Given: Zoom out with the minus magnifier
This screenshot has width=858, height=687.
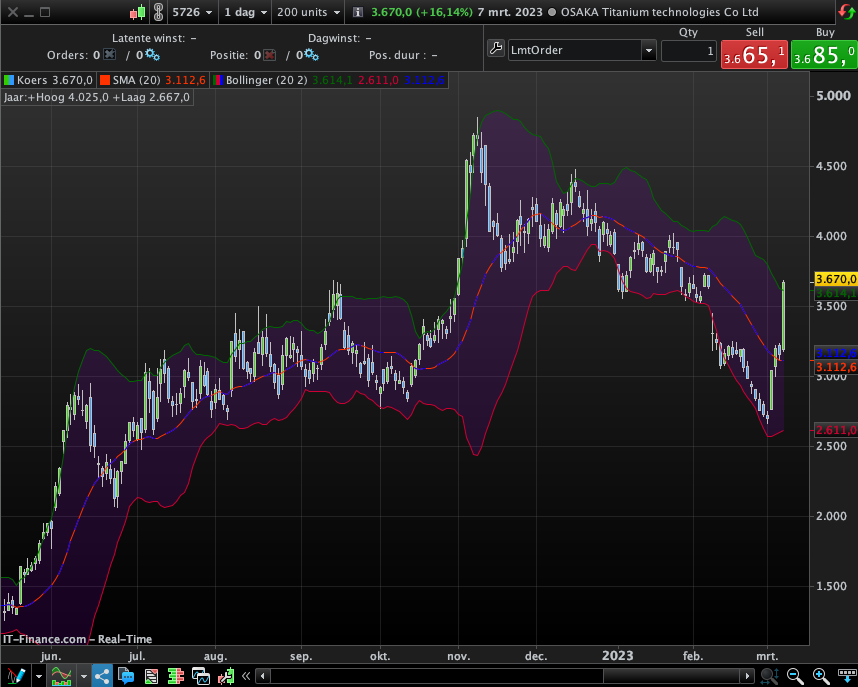Looking at the screenshot, I should click(x=795, y=676).
